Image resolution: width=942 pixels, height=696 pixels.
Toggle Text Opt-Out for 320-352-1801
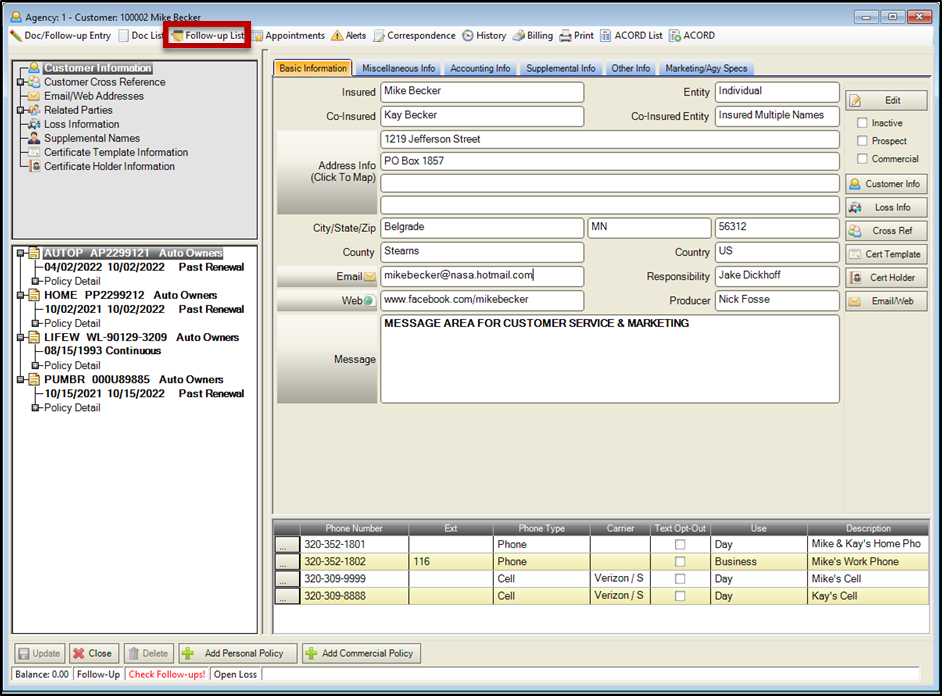coord(680,545)
